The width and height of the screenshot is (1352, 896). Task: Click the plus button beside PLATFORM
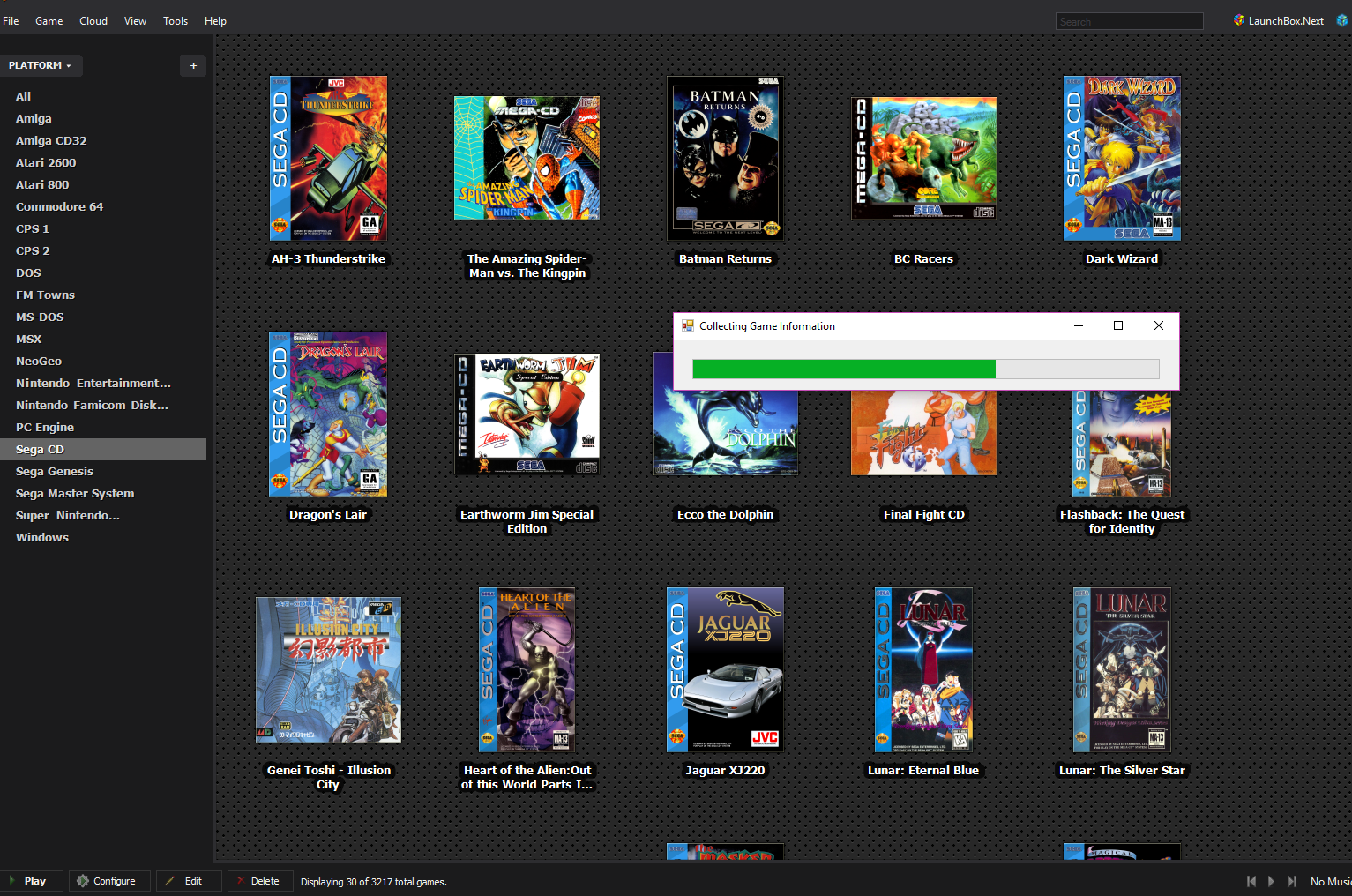(x=193, y=65)
